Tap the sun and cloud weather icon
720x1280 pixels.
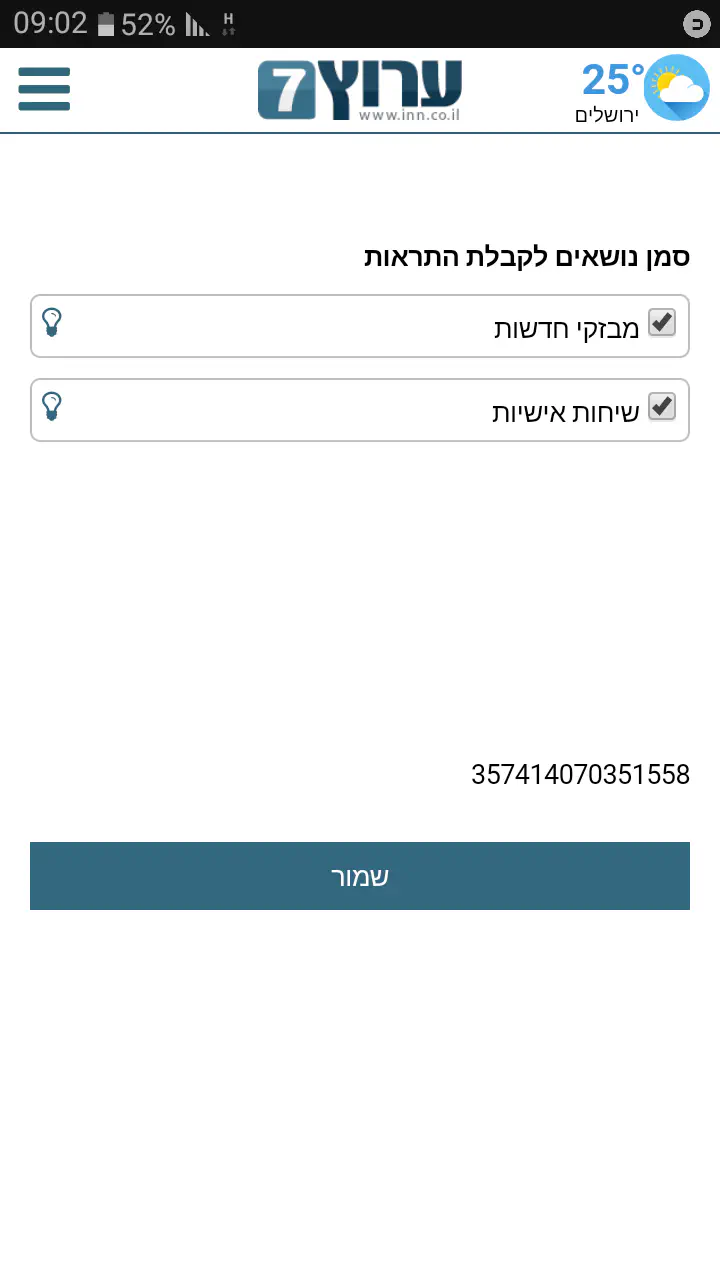point(677,87)
